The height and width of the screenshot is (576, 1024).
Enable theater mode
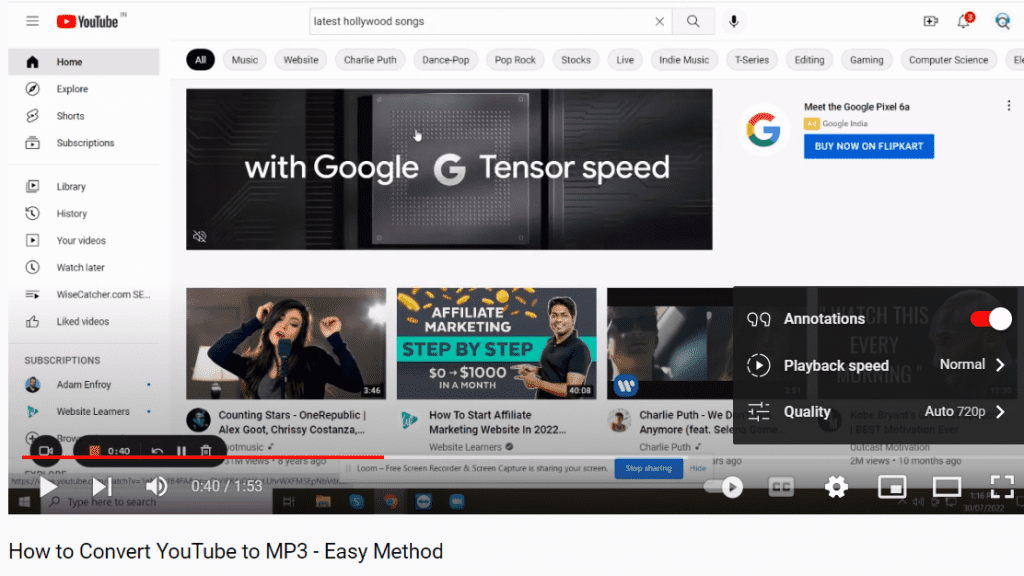tap(946, 487)
